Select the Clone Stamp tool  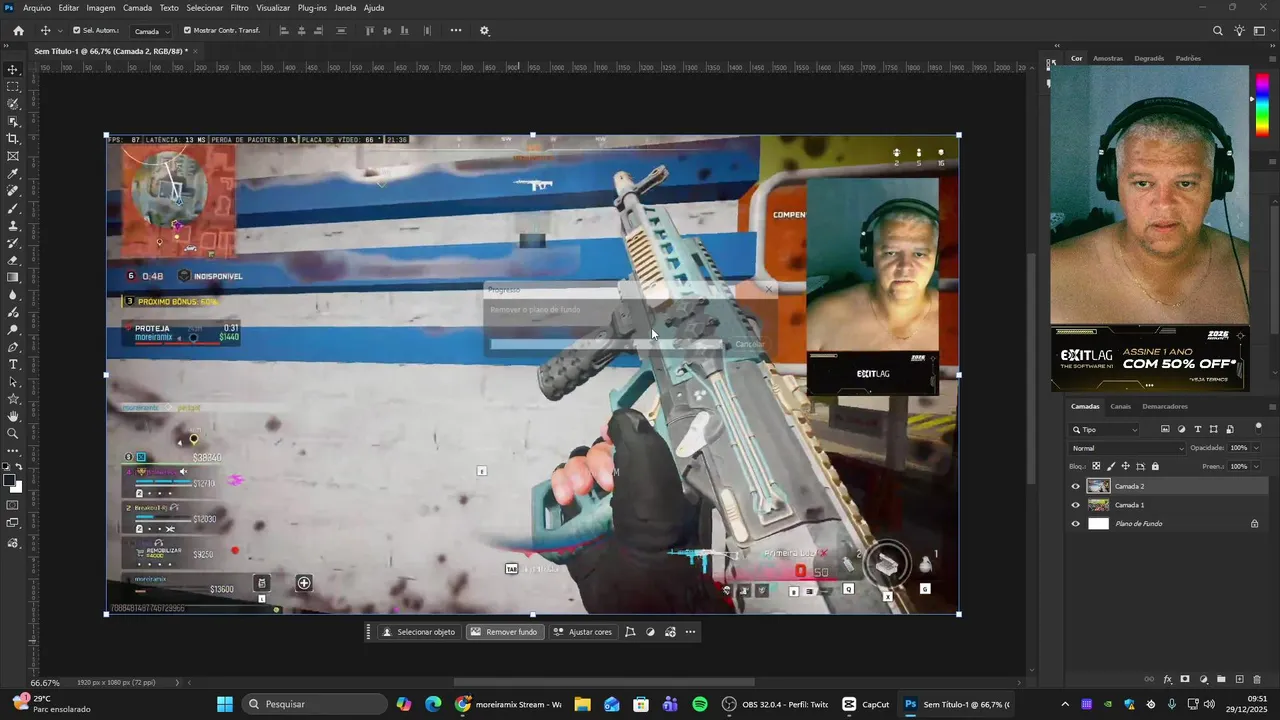[x=13, y=226]
